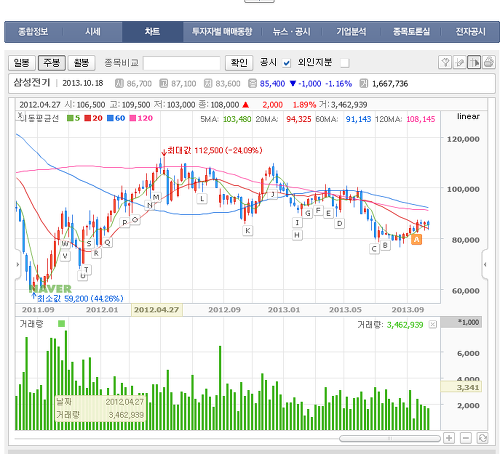Open disclosure marker E on chart
Screen dimensions: 500x454
tap(328, 213)
